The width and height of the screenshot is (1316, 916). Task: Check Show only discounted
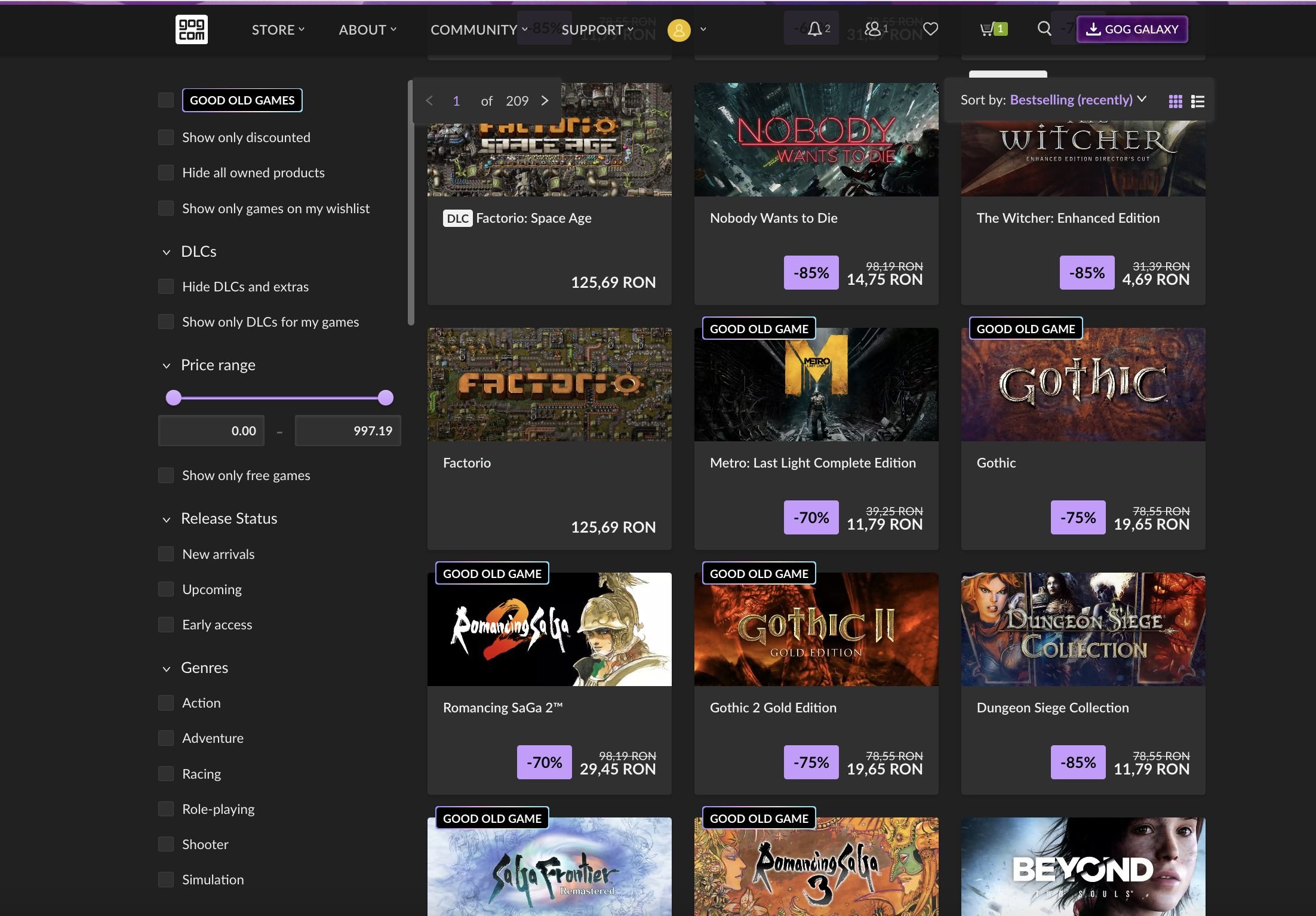[x=166, y=137]
